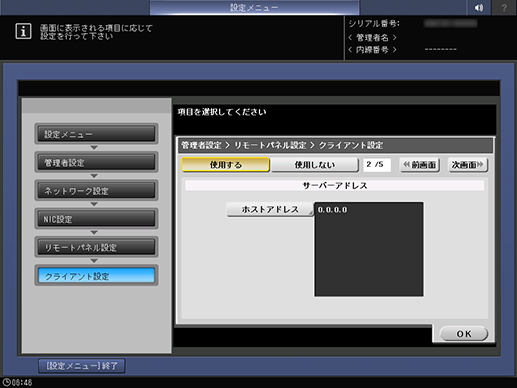
Task: Click the 項目を選択してください message
Action: tap(222, 112)
